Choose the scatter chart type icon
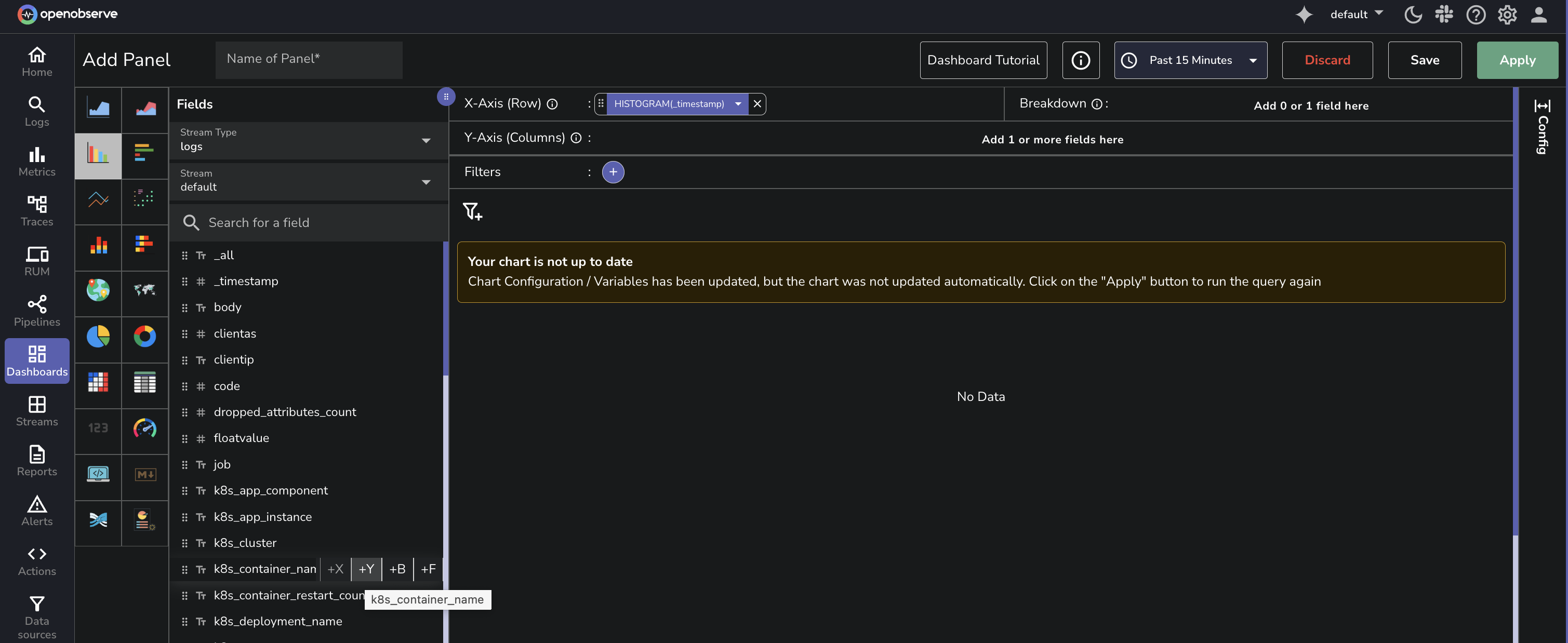Viewport: 1568px width, 643px height. tap(144, 199)
